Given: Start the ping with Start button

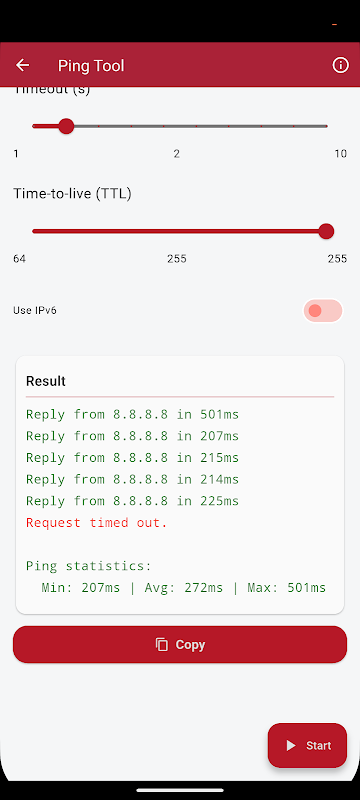Looking at the screenshot, I should click(307, 745).
